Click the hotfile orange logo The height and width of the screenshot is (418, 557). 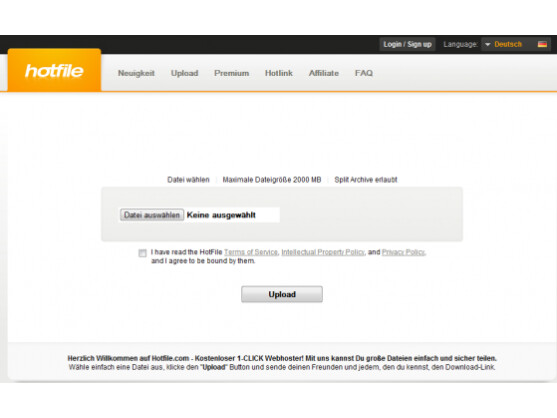[x=54, y=70]
